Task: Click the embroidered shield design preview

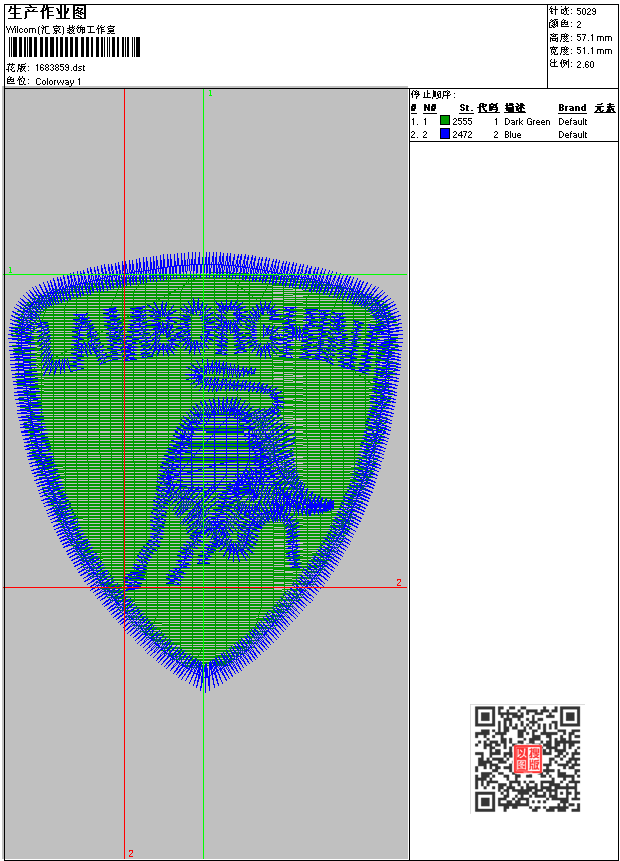Action: (205, 471)
